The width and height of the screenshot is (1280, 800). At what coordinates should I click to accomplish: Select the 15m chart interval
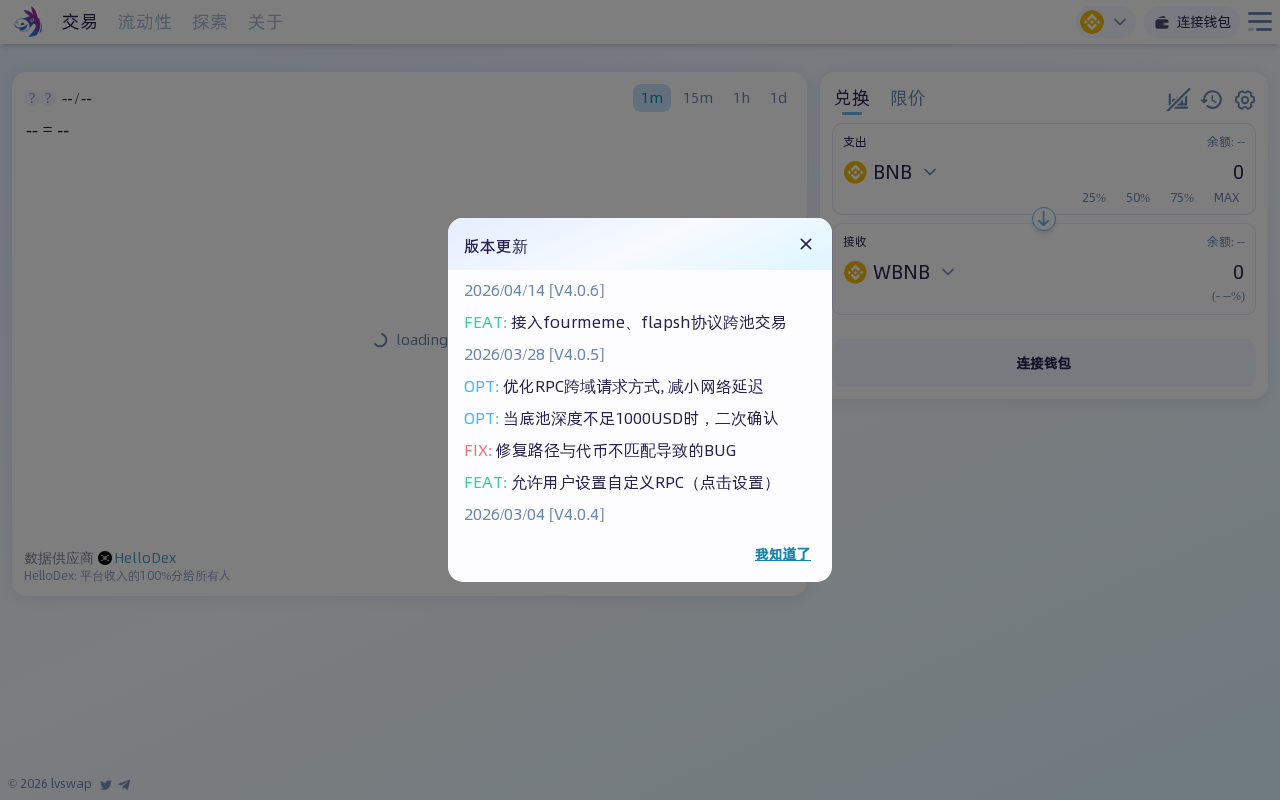coord(698,98)
